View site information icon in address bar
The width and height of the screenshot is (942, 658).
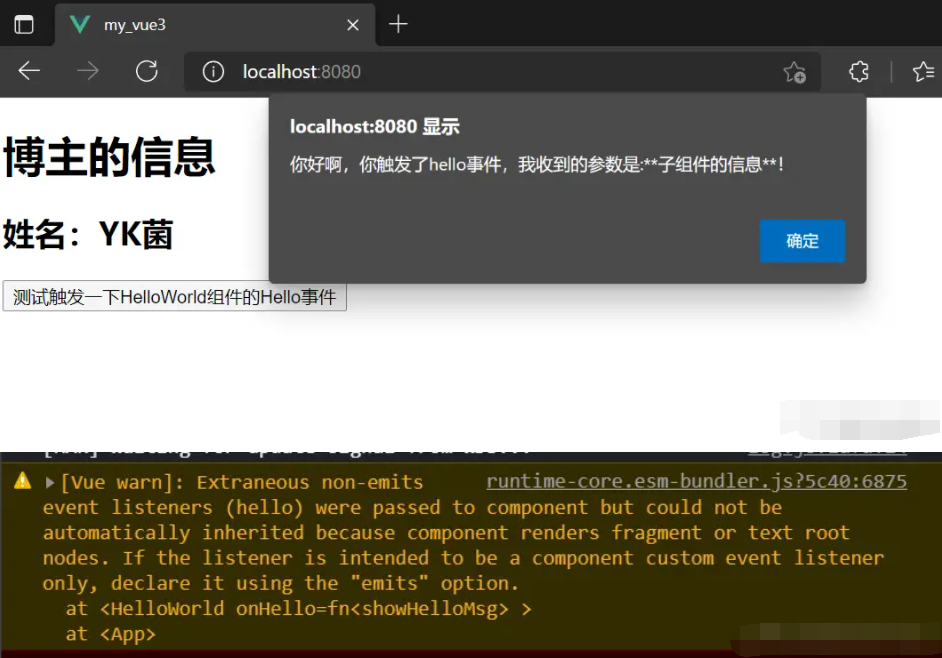213,72
